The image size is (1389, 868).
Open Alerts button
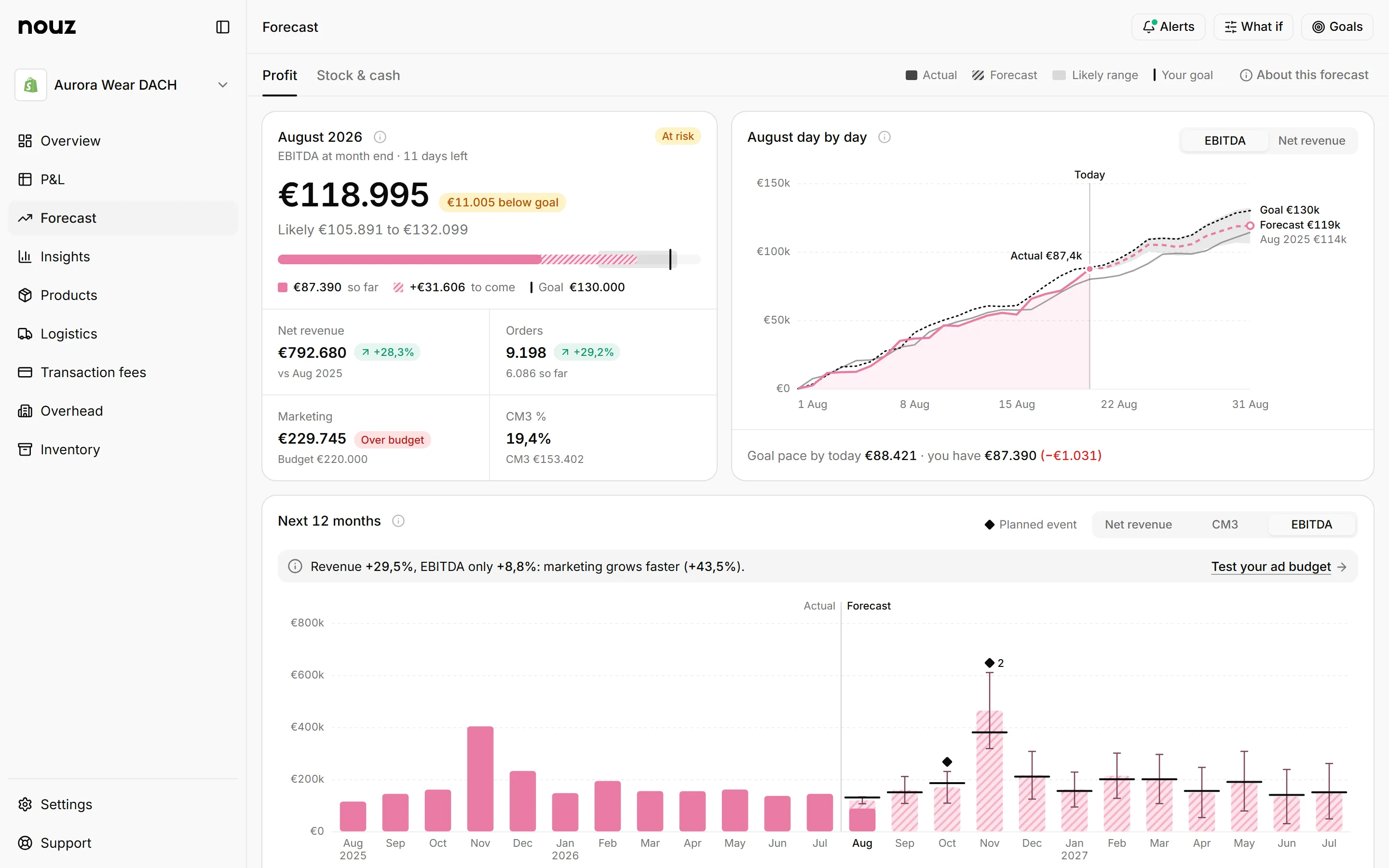coord(1168,27)
